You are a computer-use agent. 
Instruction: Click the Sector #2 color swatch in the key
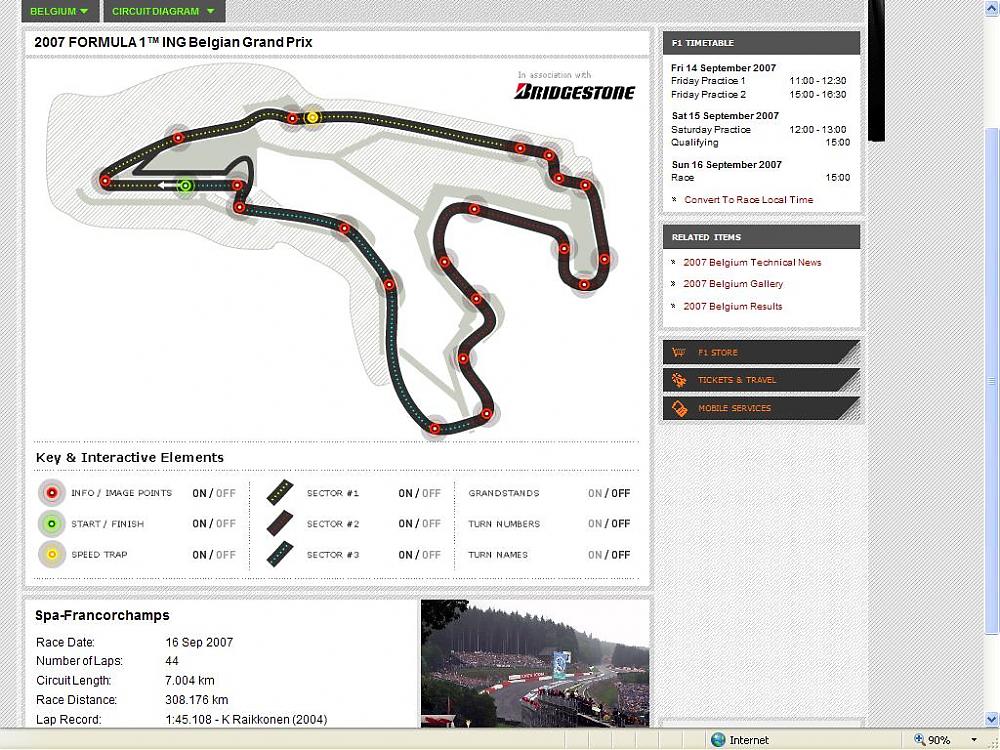280,523
